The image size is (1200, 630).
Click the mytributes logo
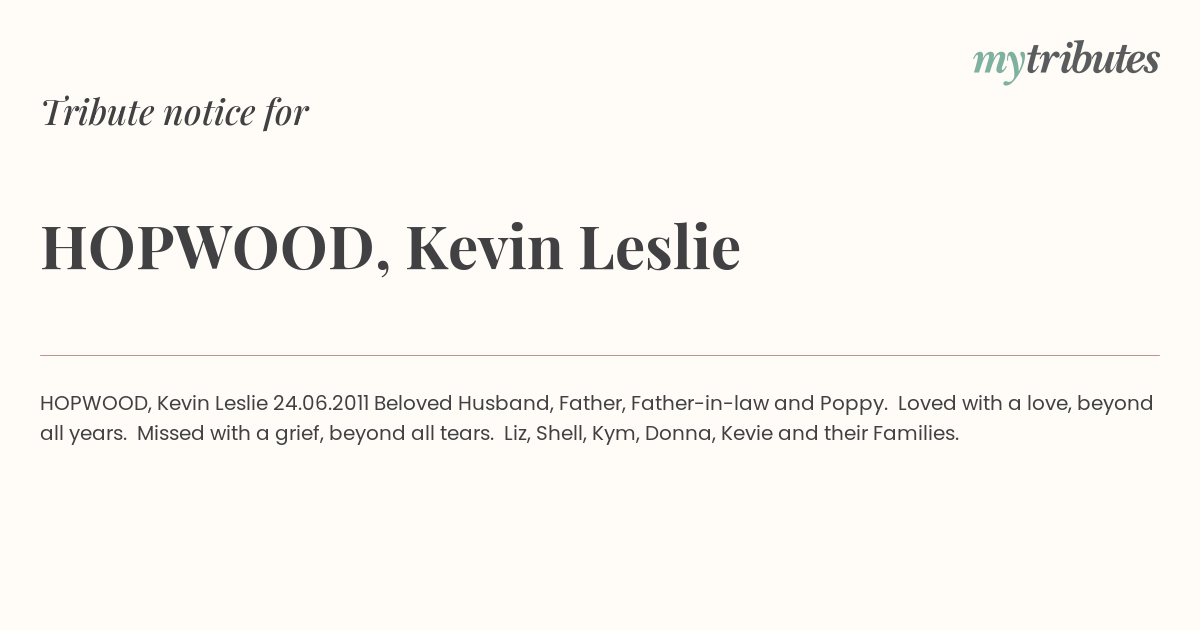(1066, 61)
